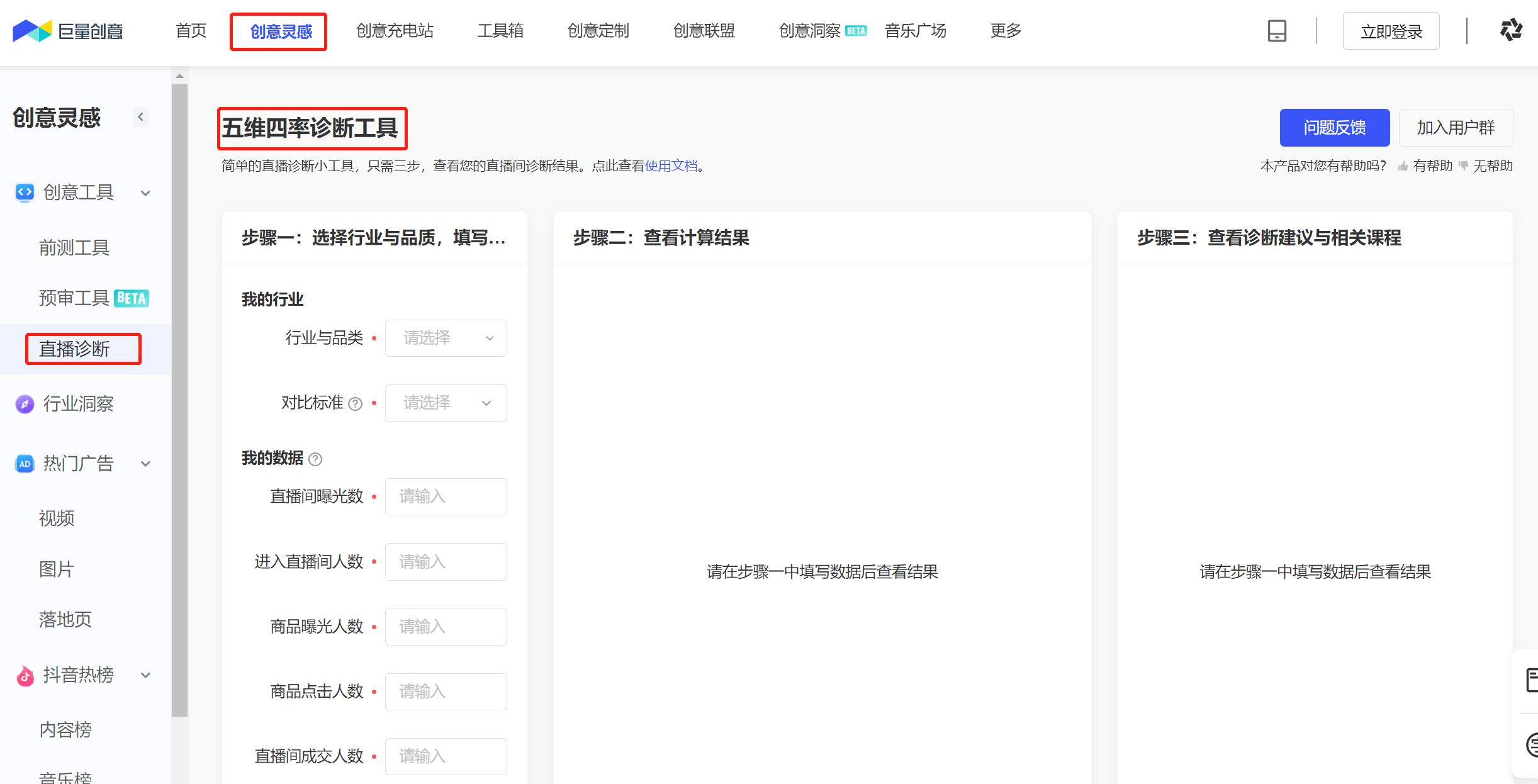Click the 无帮助 feedback text

[x=1493, y=166]
